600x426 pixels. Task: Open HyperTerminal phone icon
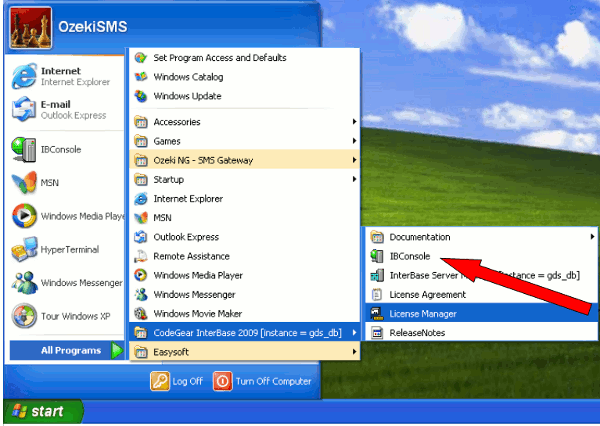click(x=24, y=249)
